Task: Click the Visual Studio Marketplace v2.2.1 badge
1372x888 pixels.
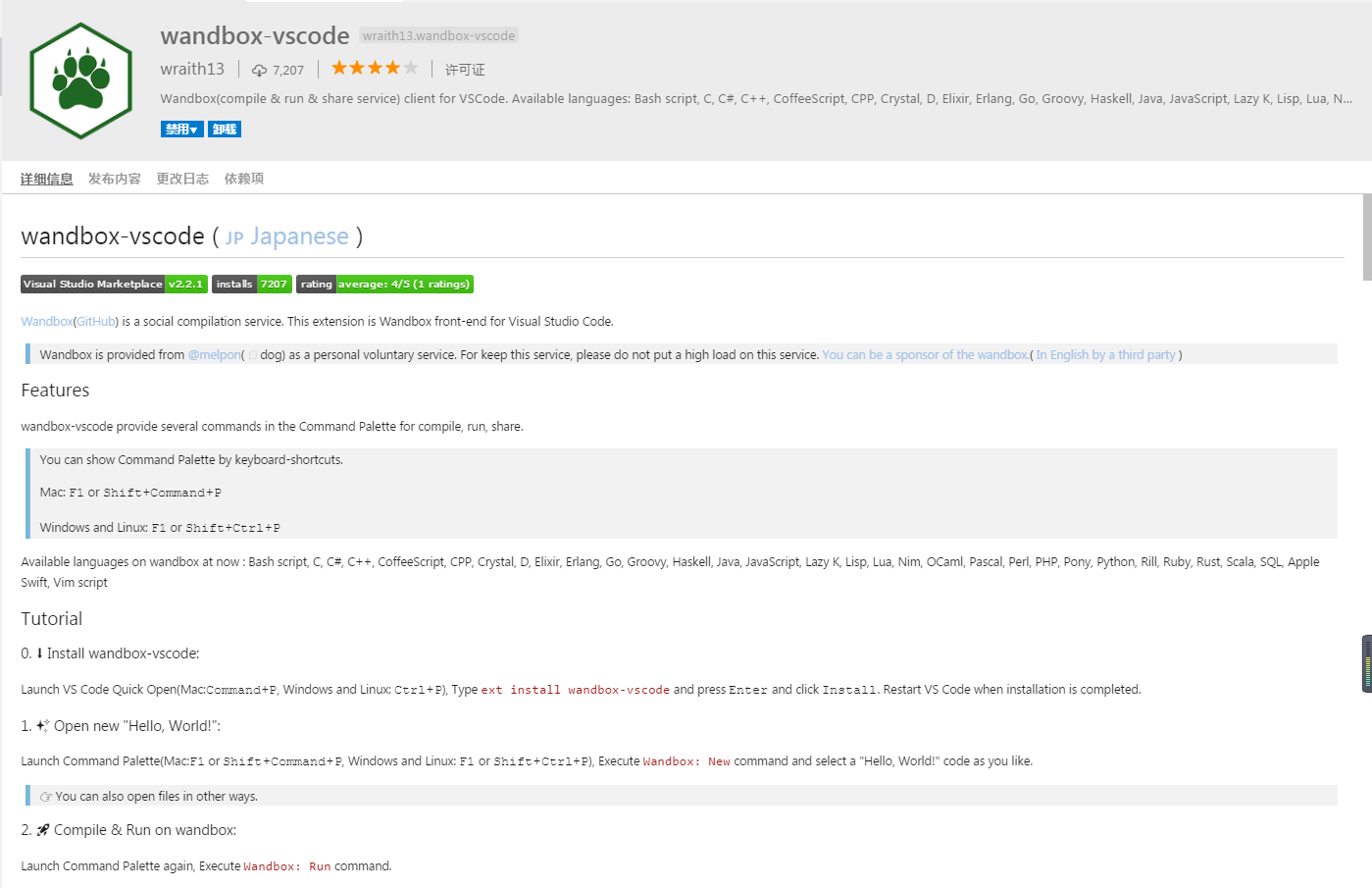Action: pyautogui.click(x=114, y=285)
